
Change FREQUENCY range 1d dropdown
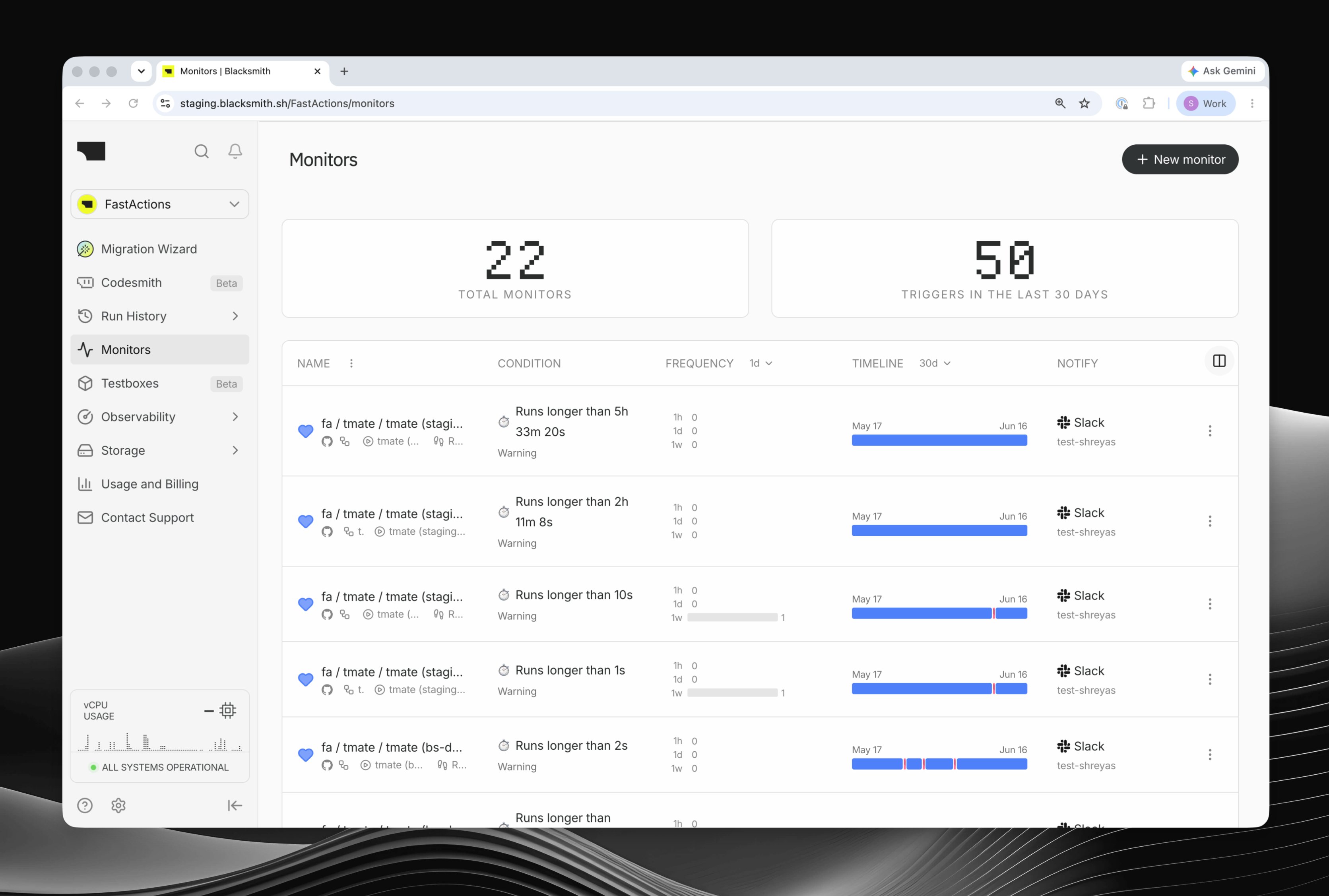point(761,363)
